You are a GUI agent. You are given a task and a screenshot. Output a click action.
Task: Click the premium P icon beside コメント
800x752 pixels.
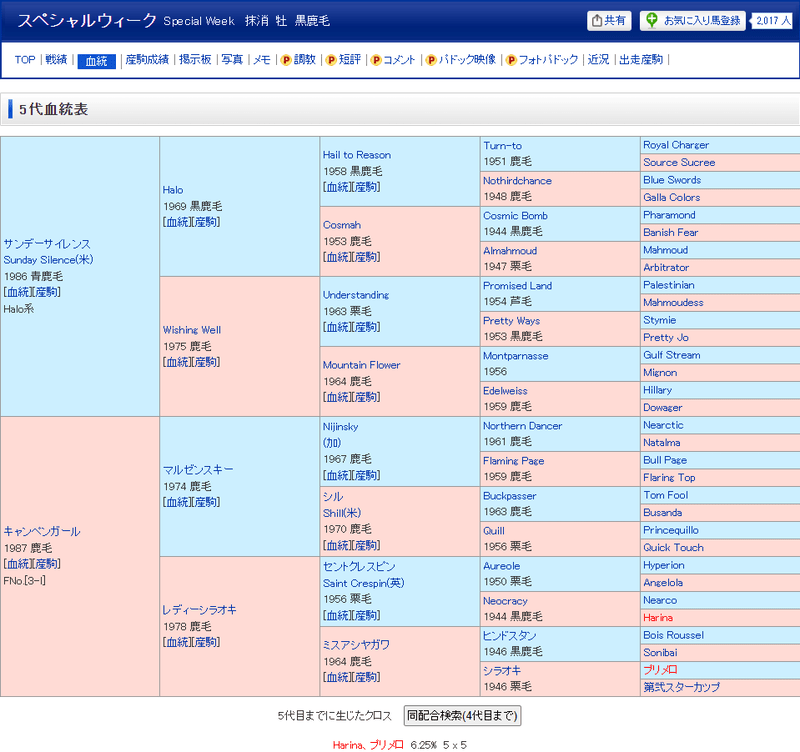coord(376,60)
